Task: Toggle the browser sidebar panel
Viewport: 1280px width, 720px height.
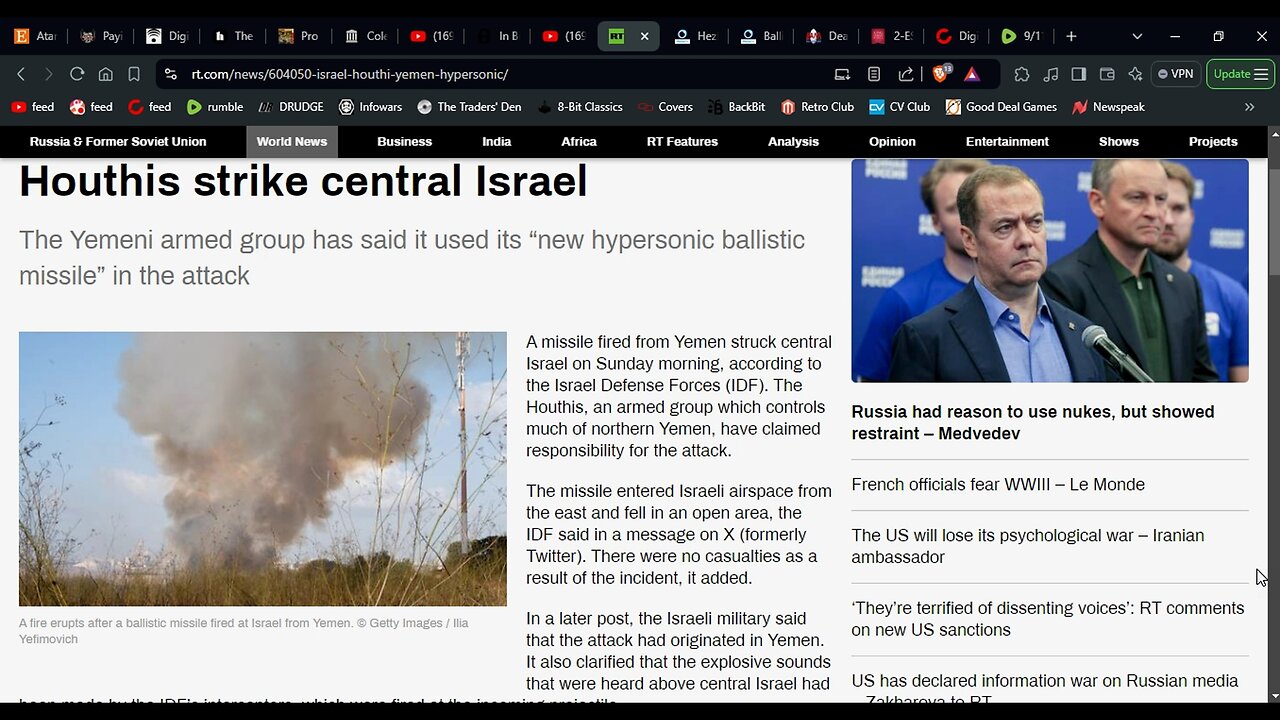Action: [x=1078, y=74]
